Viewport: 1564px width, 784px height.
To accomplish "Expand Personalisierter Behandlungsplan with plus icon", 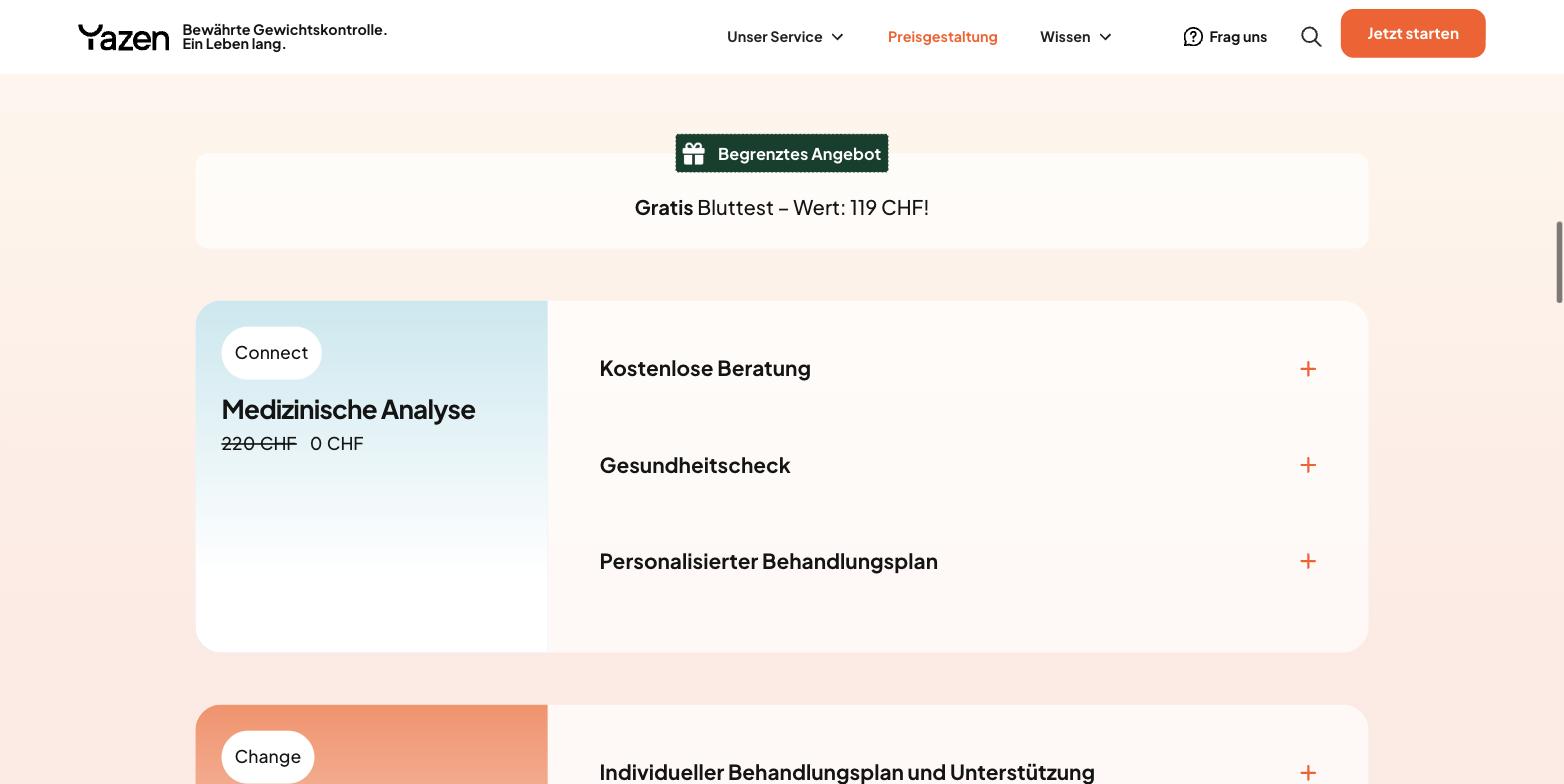I will click(x=1308, y=561).
